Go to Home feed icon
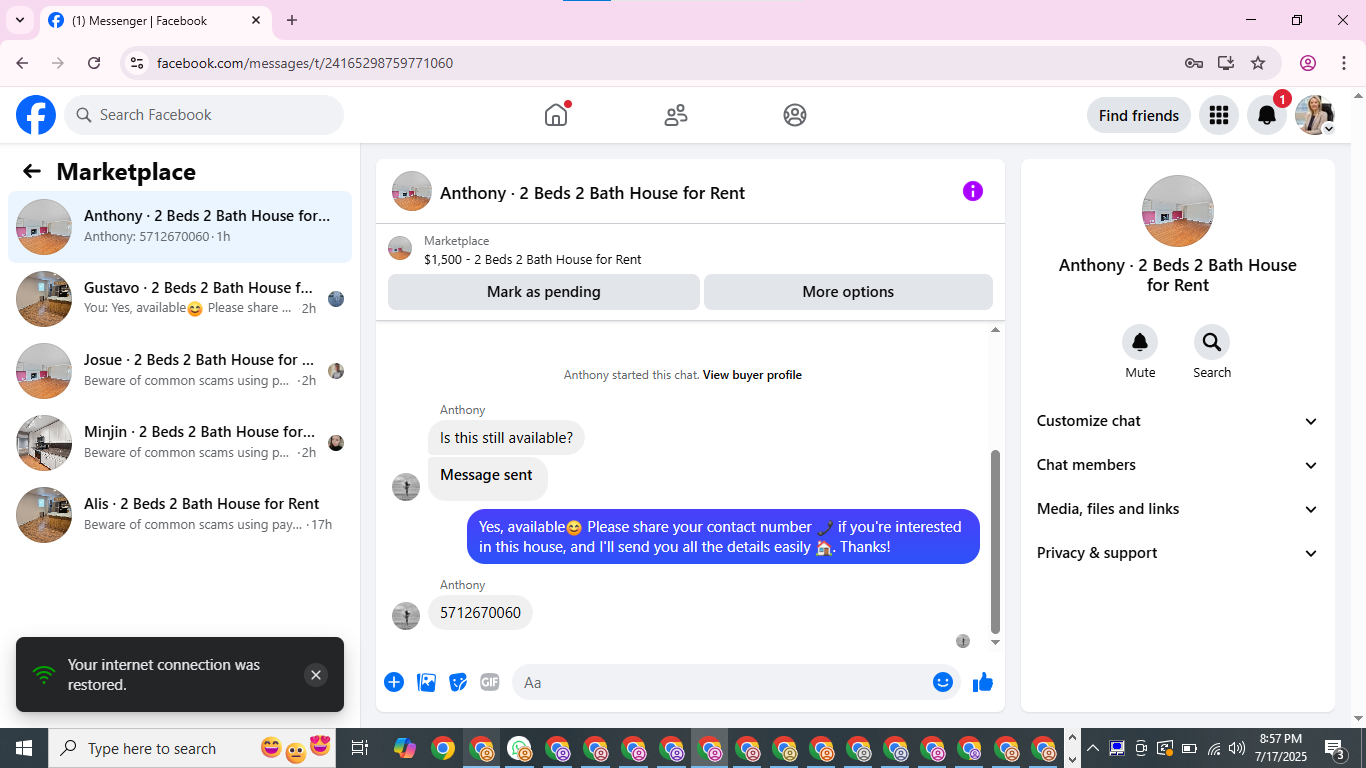1366x768 pixels. [556, 115]
